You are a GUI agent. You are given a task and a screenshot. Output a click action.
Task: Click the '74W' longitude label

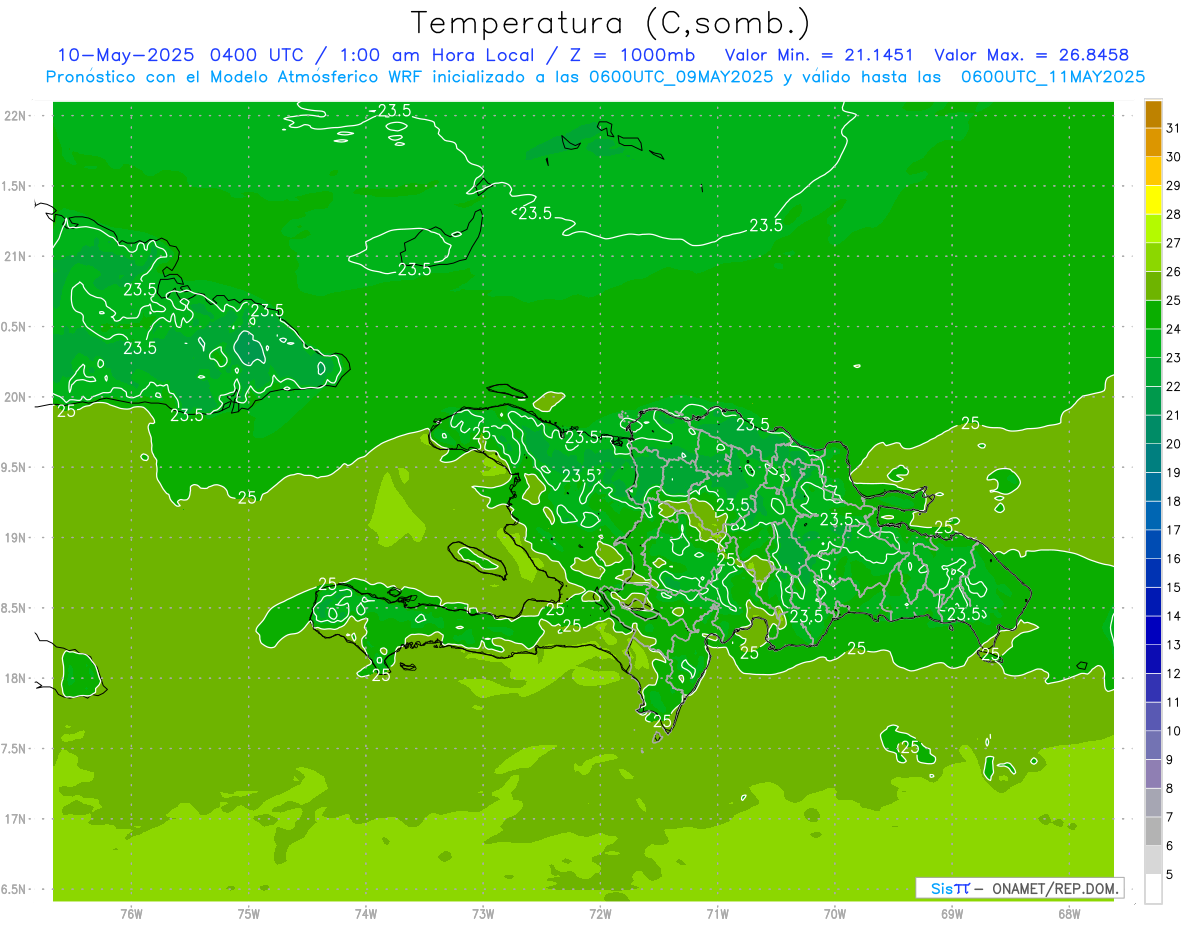click(x=366, y=914)
